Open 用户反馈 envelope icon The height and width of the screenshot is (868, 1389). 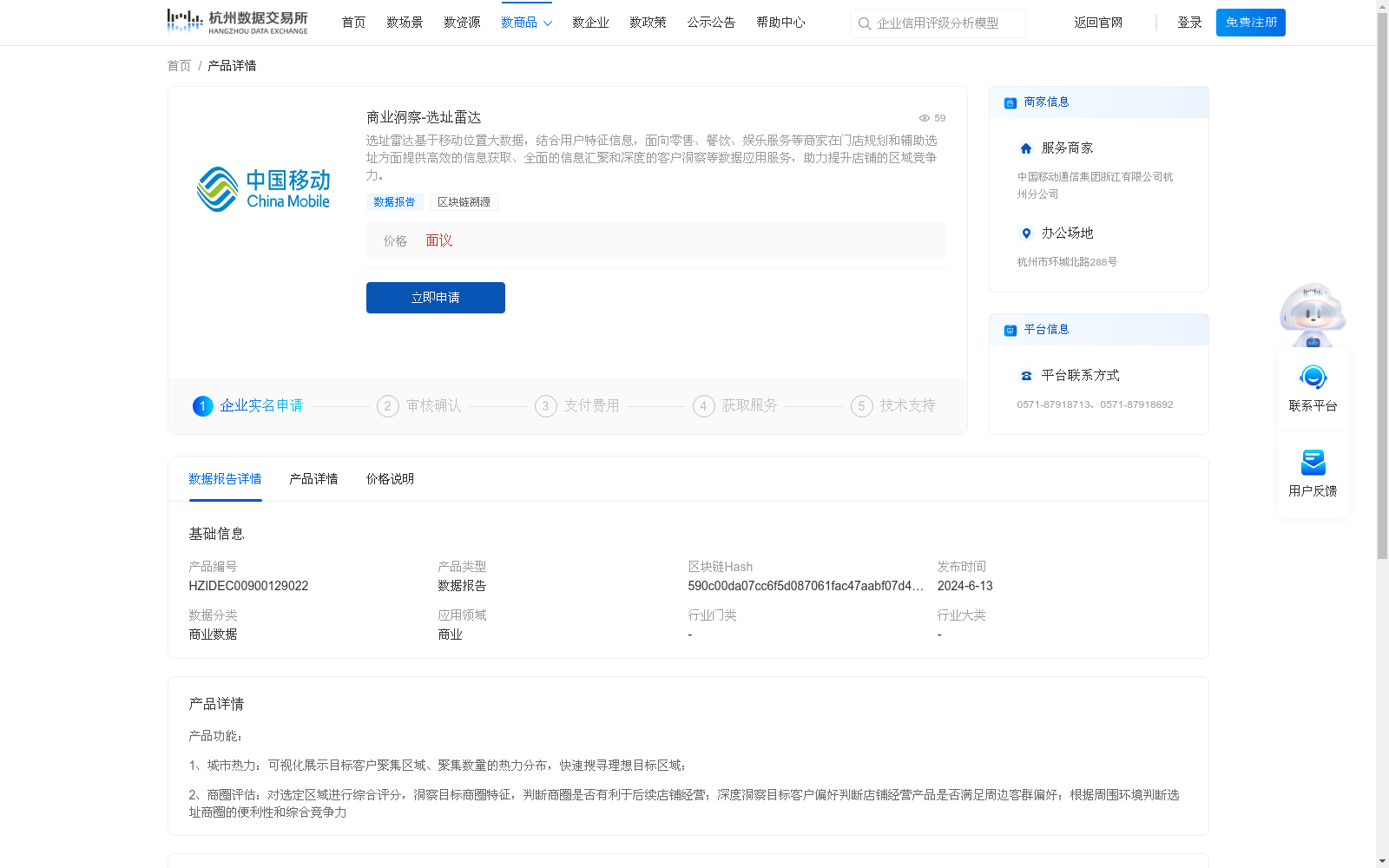pos(1313,462)
